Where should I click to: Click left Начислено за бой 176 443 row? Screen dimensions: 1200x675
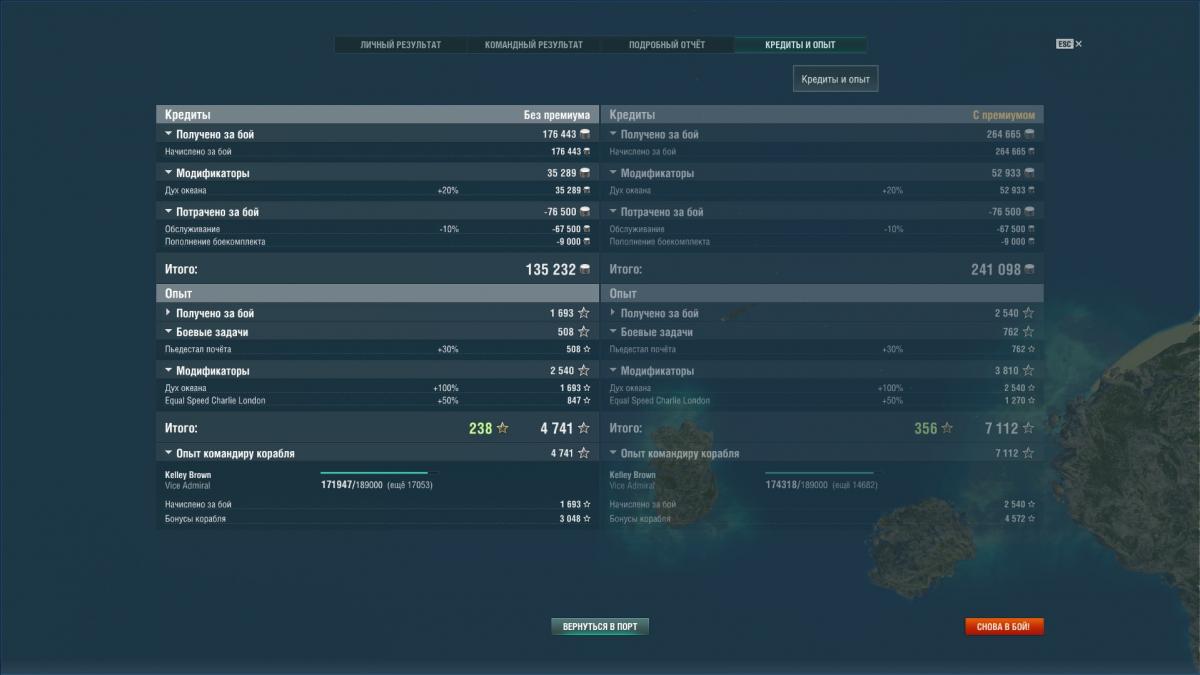pos(377,152)
